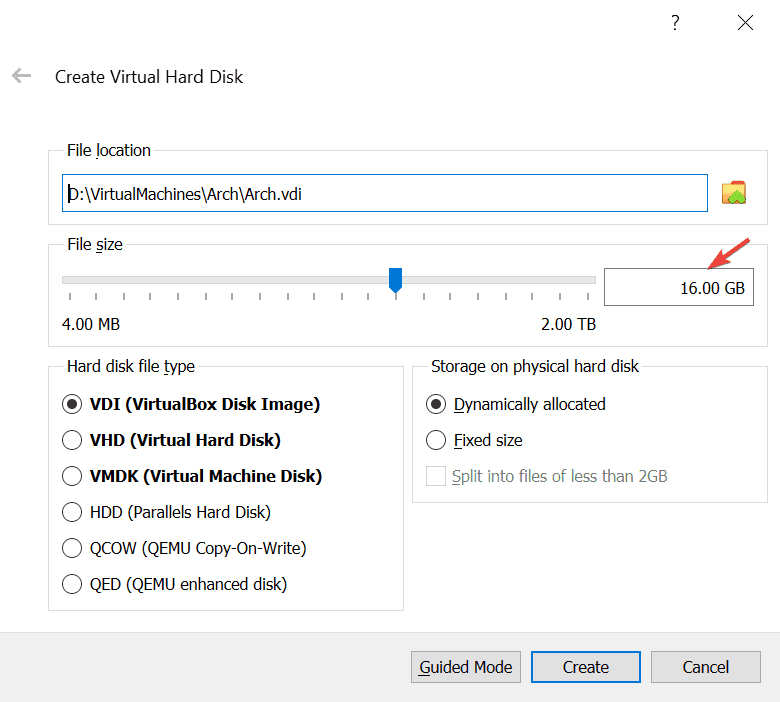Open the folder browse icon for file location

click(x=734, y=193)
